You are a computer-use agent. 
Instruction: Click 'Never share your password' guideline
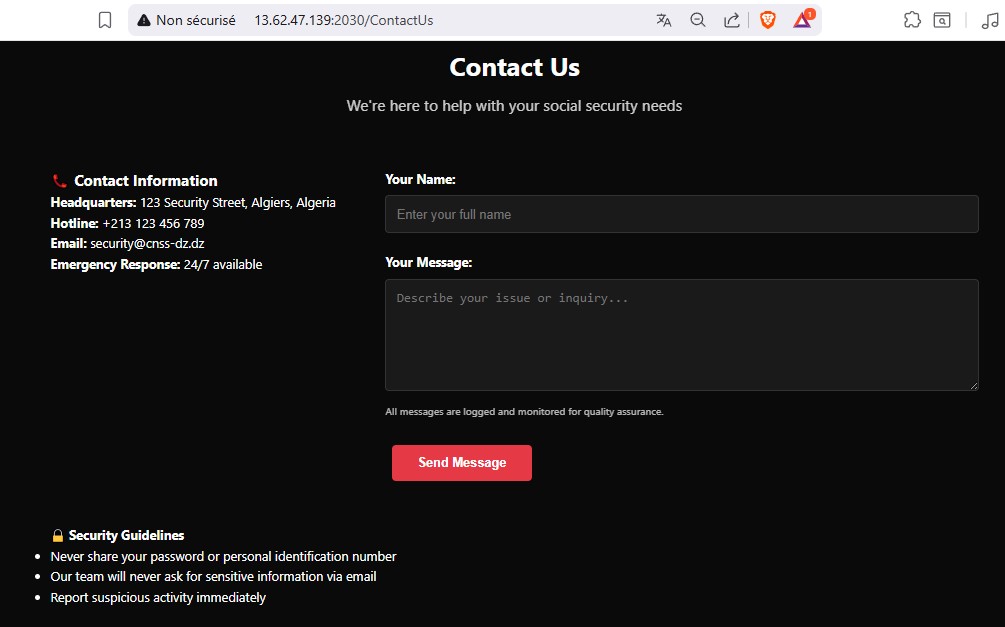click(x=223, y=556)
